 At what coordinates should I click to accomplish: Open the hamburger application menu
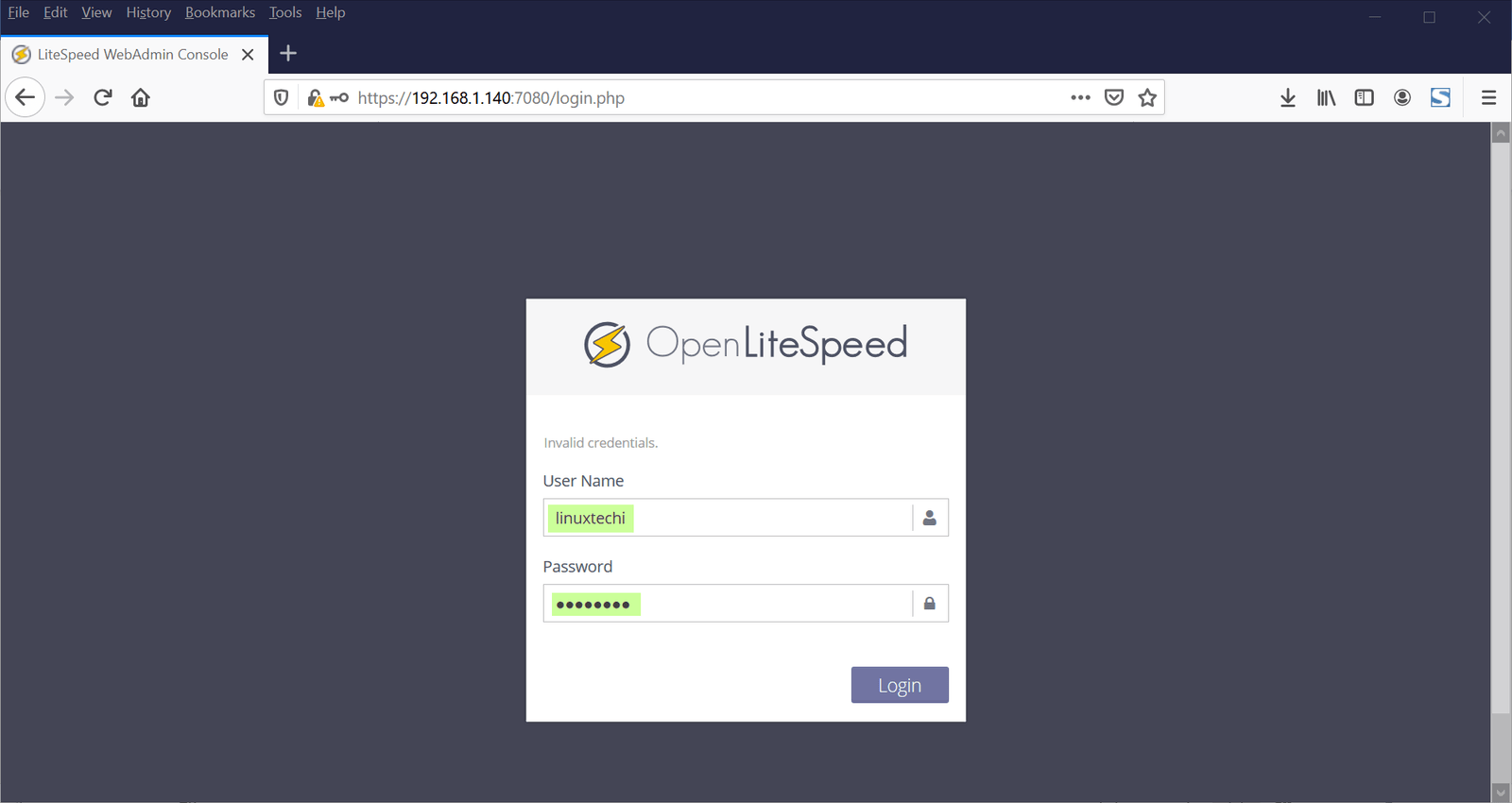coord(1488,97)
